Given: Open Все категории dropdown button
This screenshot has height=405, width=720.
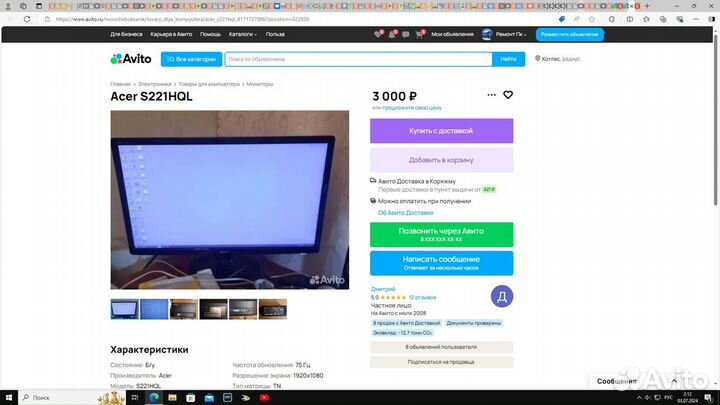Looking at the screenshot, I should tap(191, 59).
